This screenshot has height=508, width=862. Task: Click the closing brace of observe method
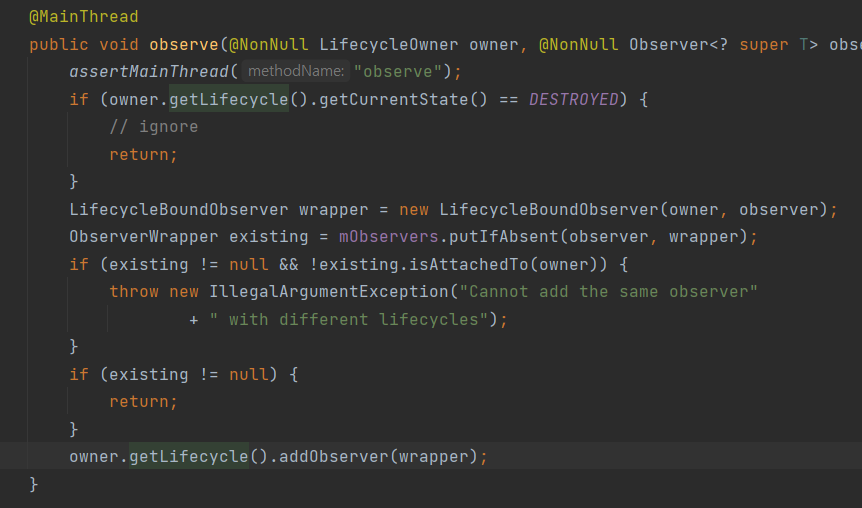click(x=34, y=484)
